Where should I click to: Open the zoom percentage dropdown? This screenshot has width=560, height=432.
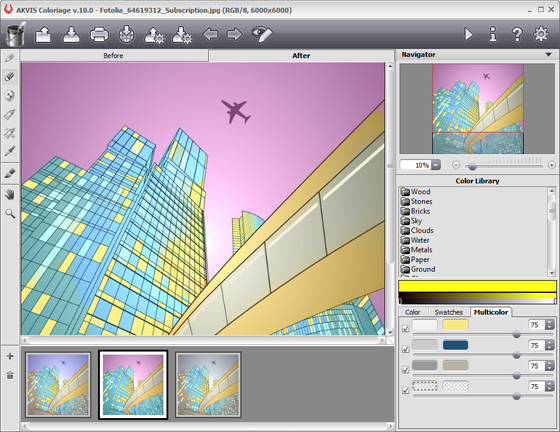click(436, 165)
